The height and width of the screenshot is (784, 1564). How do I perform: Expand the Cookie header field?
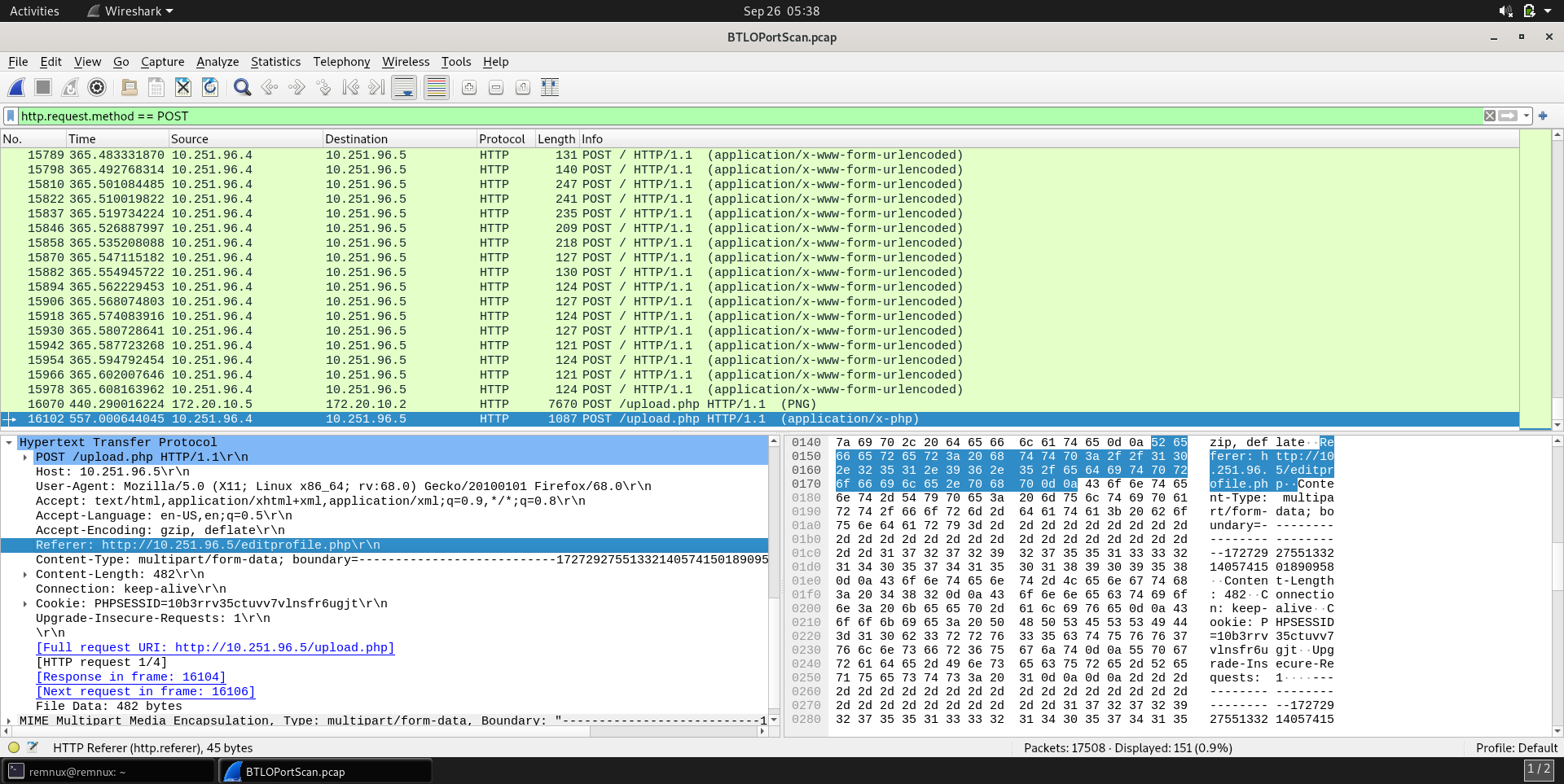(x=25, y=603)
